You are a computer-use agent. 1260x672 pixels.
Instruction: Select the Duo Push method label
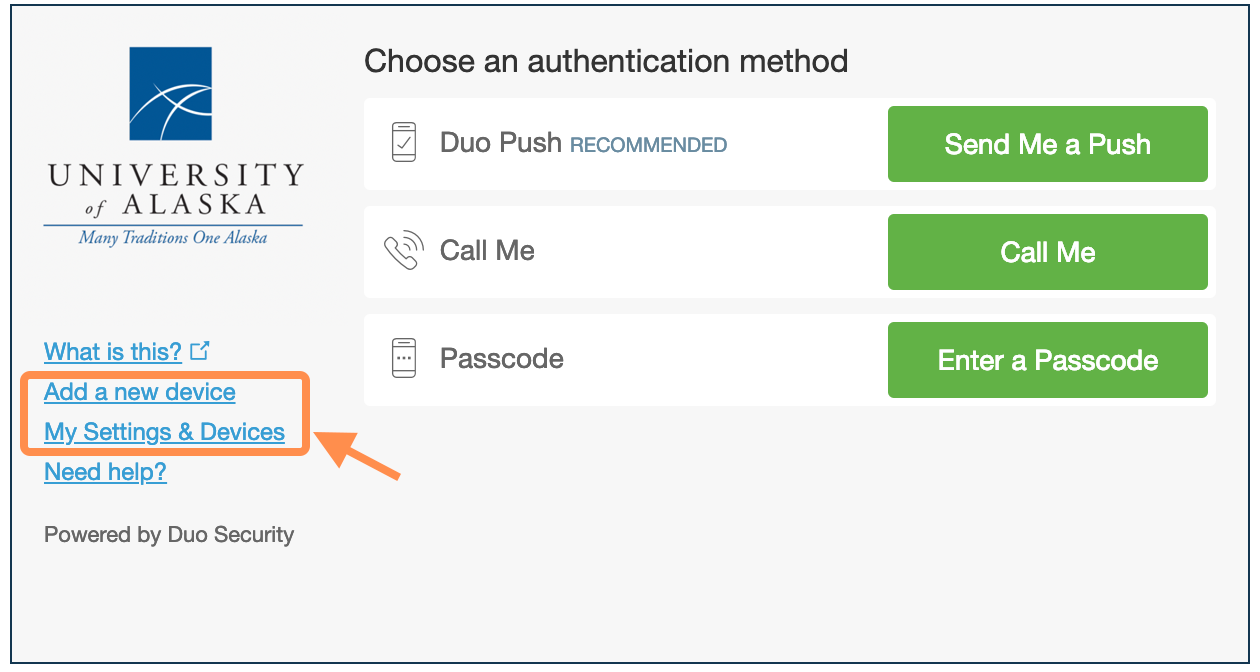pyautogui.click(x=500, y=143)
